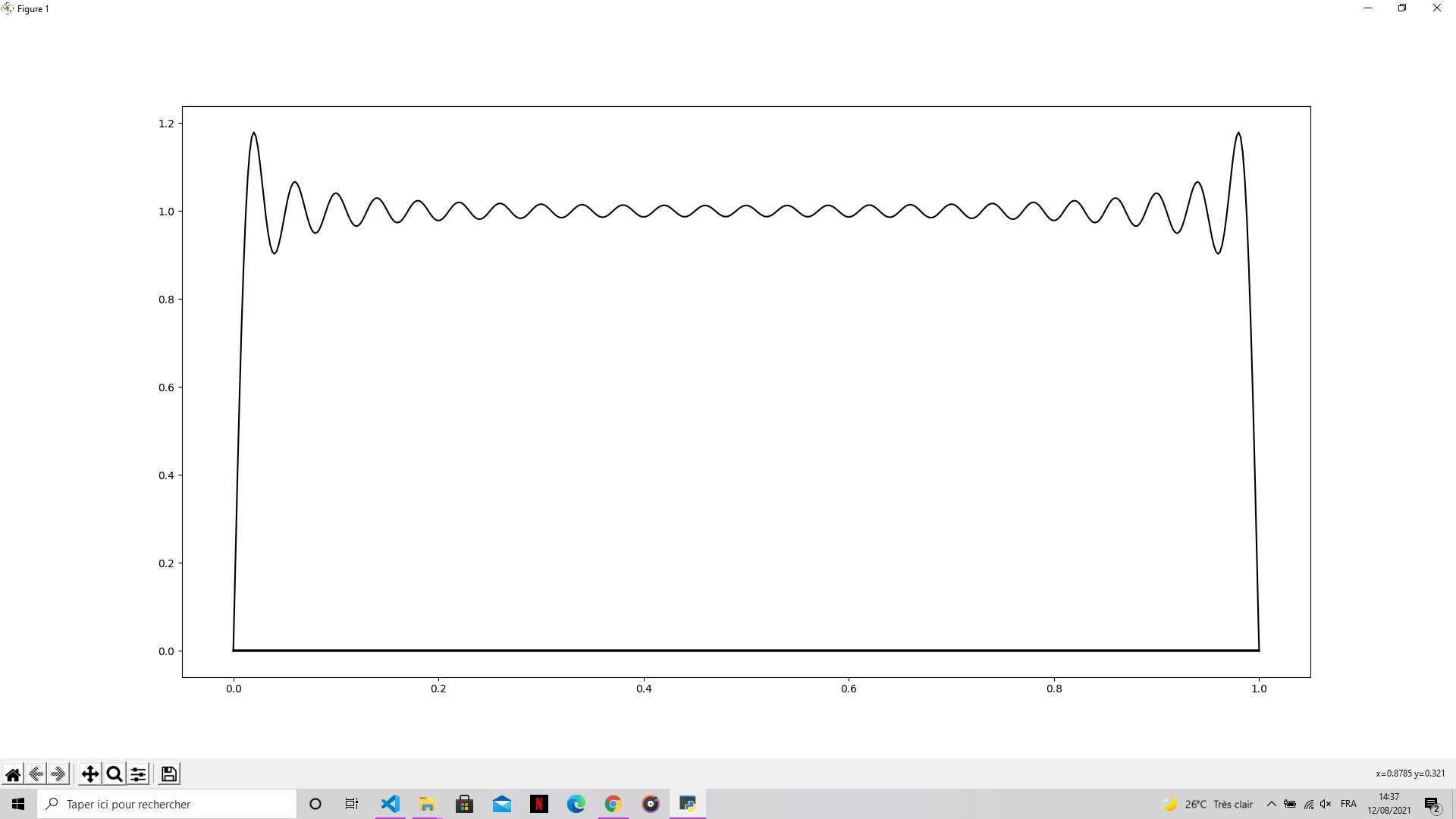Viewport: 1456px width, 819px height.
Task: Go back to previous plot view
Action: pos(36,774)
